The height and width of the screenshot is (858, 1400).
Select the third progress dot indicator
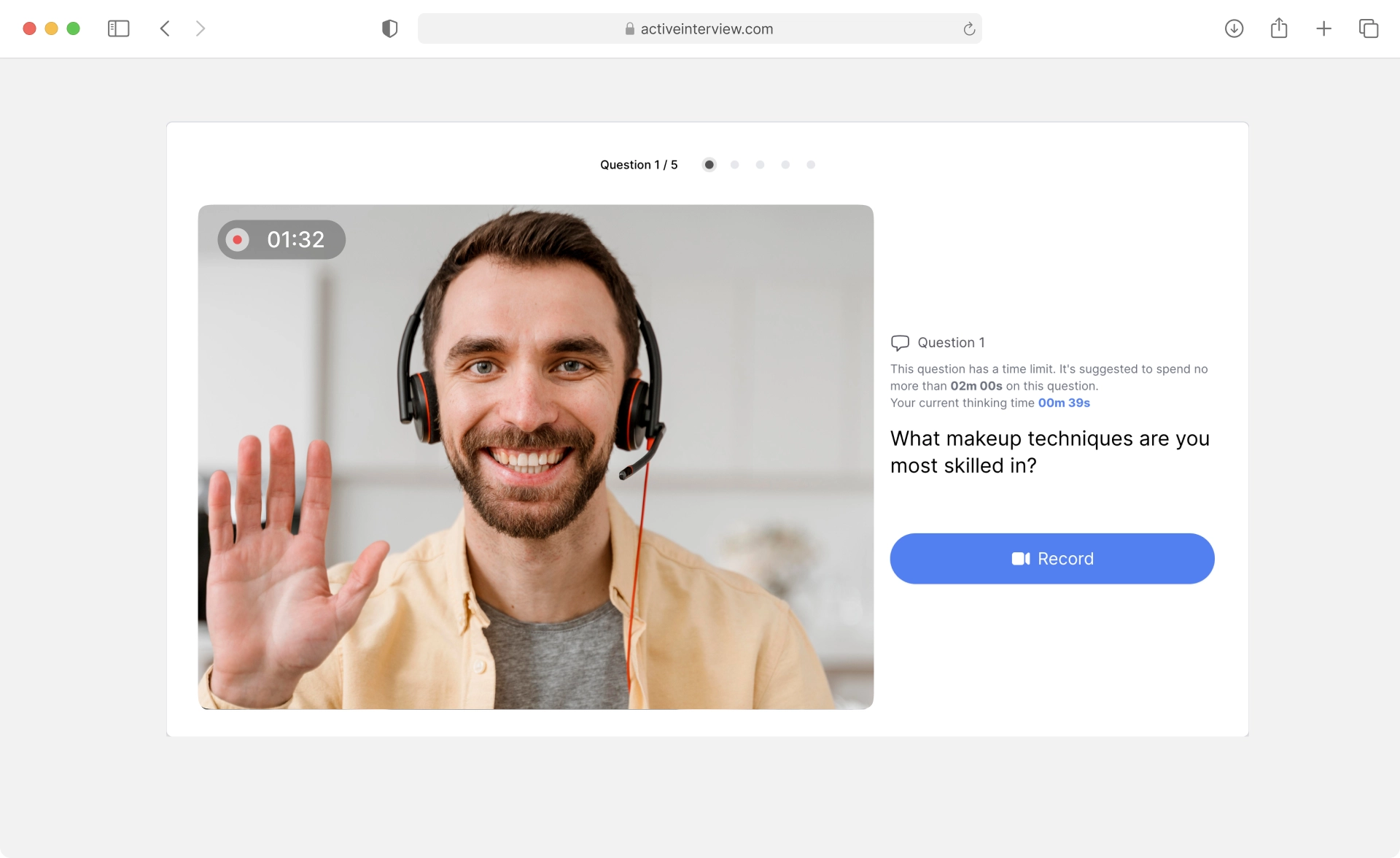tap(758, 164)
